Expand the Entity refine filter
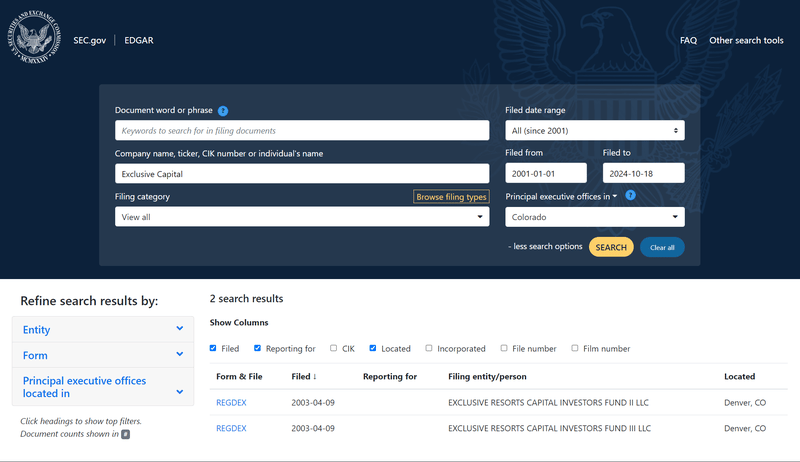The height and width of the screenshot is (462, 800). click(103, 329)
